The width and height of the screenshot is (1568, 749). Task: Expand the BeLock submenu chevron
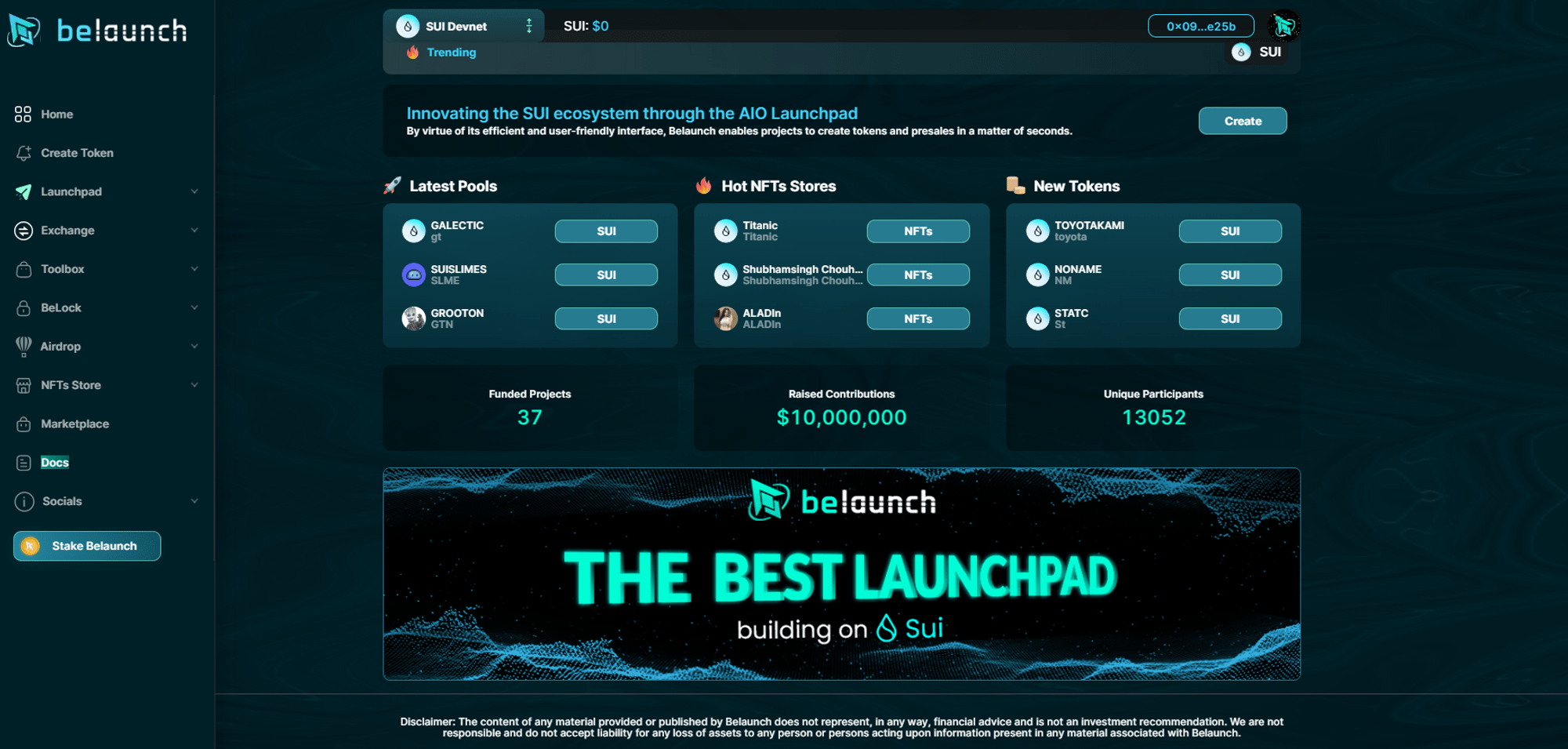point(194,307)
